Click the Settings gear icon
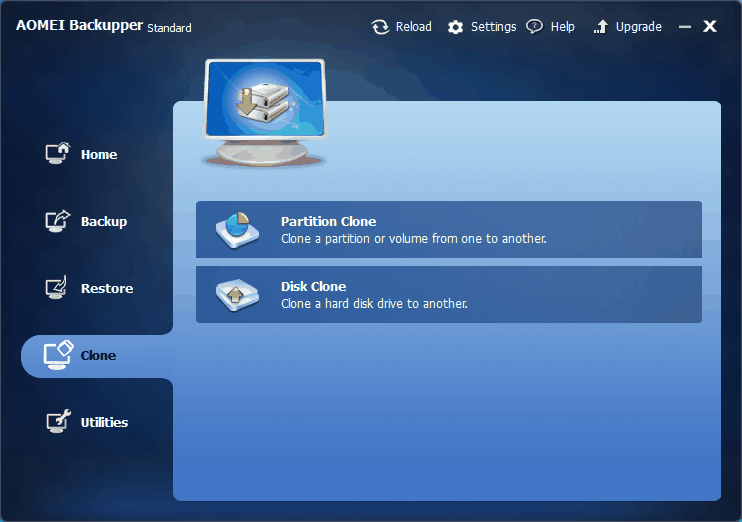The width and height of the screenshot is (742, 522). (x=455, y=27)
